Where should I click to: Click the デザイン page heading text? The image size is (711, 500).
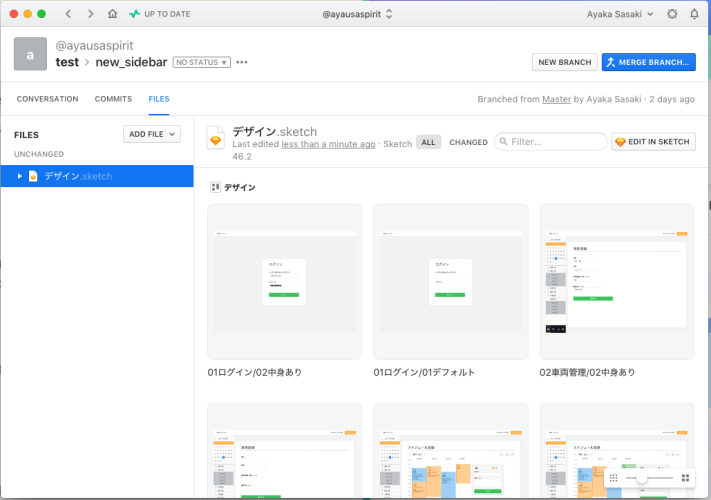point(239,188)
